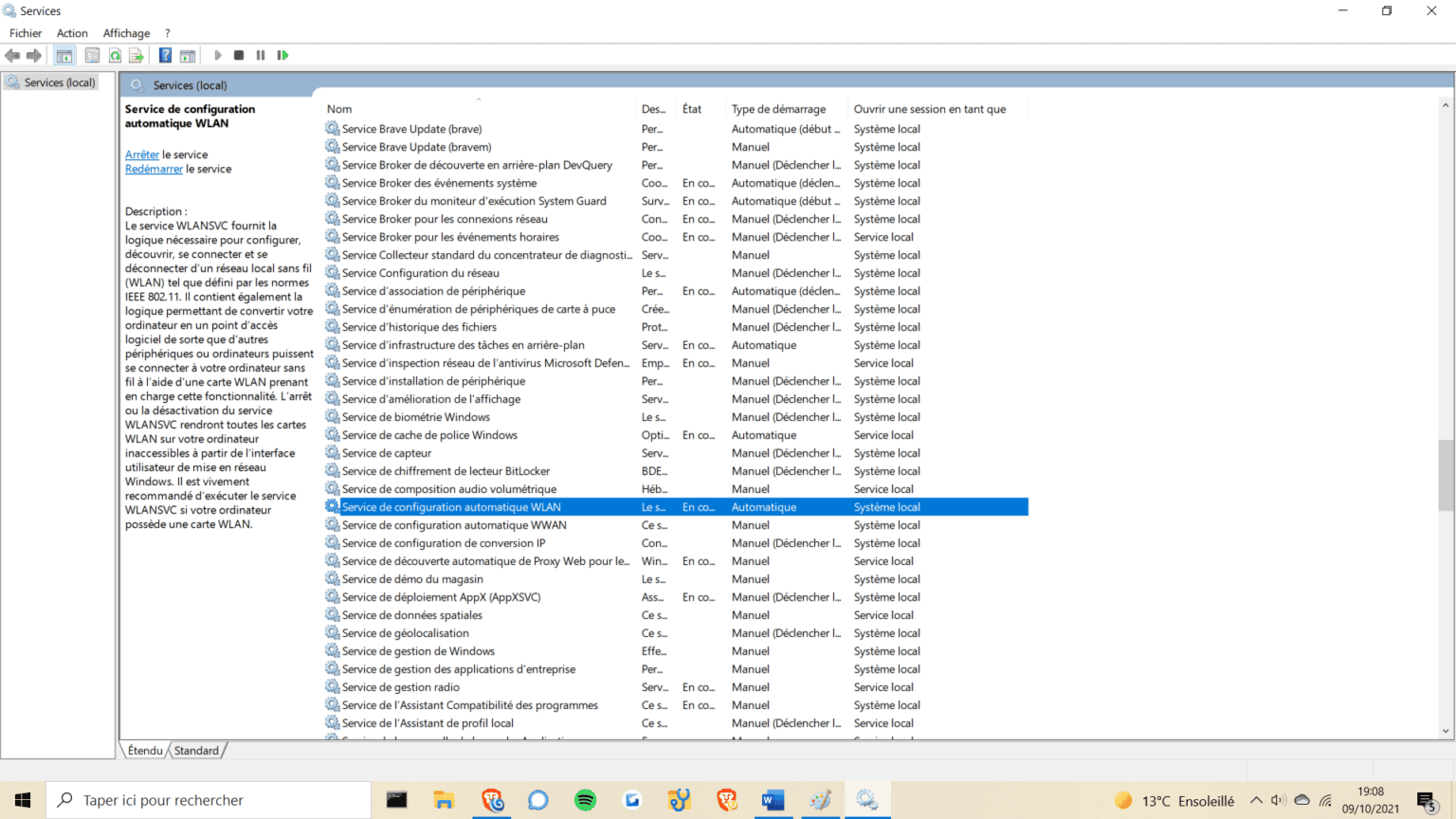Click the Pause Service icon

click(x=261, y=56)
